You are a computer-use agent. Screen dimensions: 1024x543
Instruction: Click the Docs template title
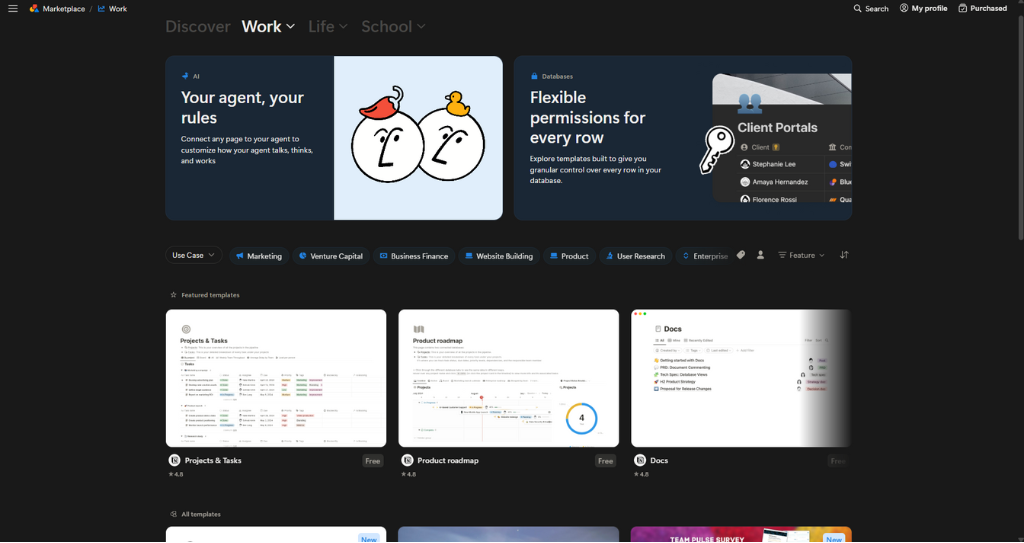click(x=659, y=461)
